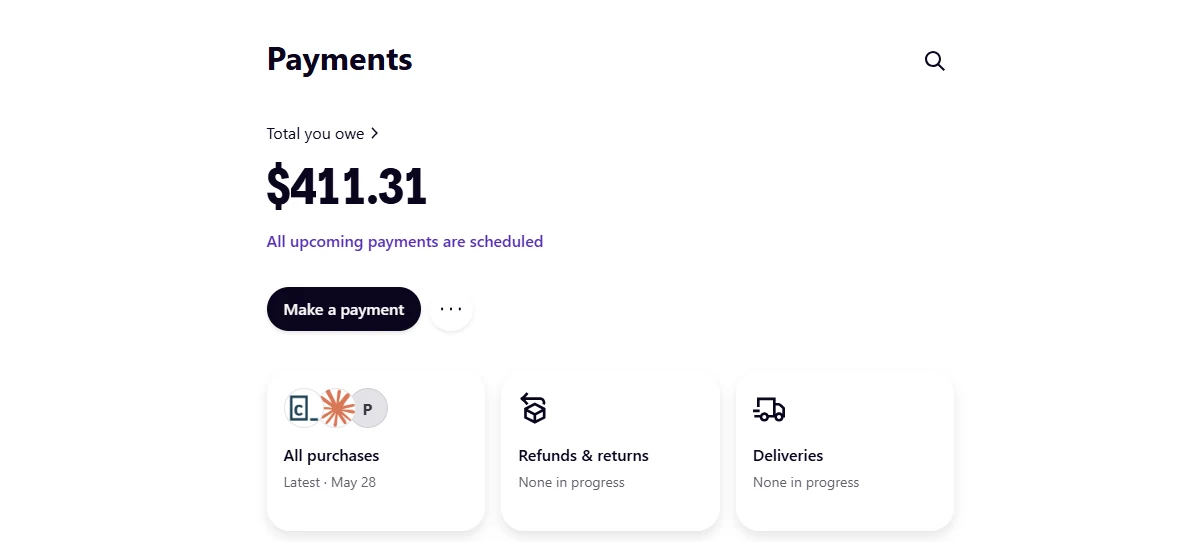Open the 'Refunds & returns' card
The height and width of the screenshot is (542, 1184).
[610, 451]
